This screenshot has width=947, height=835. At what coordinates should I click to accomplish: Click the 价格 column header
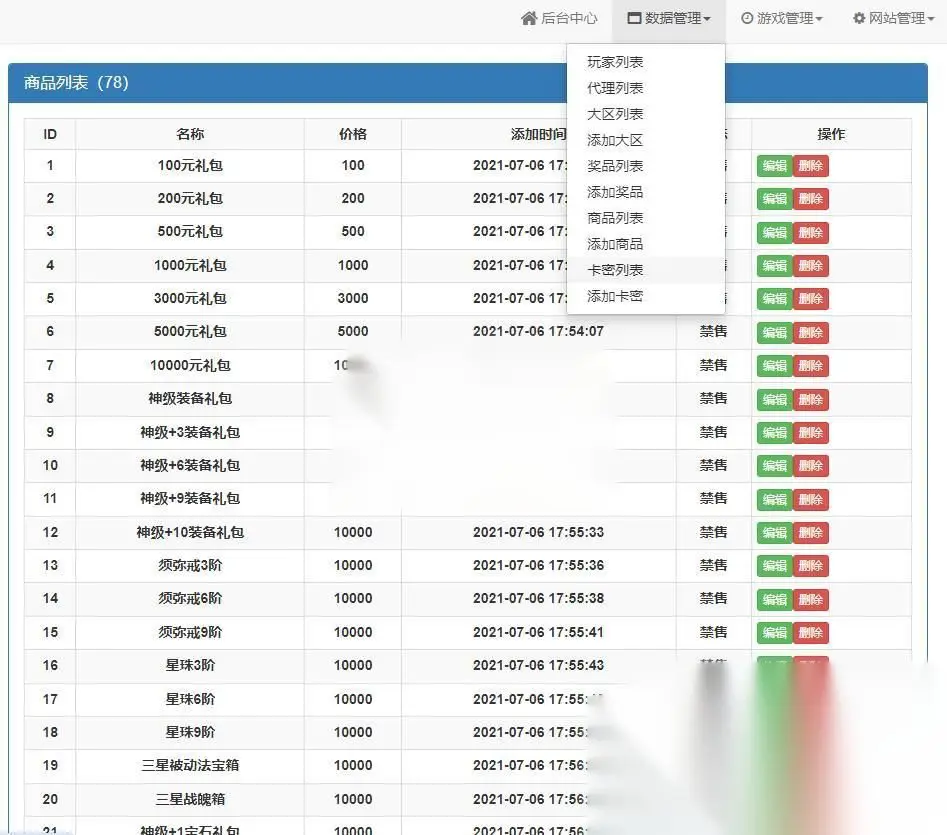[353, 134]
